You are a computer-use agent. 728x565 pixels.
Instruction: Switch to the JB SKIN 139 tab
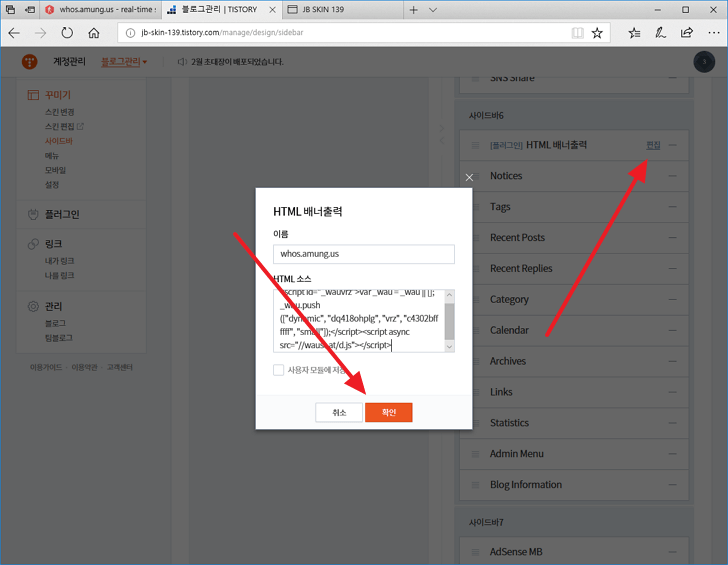[342, 10]
